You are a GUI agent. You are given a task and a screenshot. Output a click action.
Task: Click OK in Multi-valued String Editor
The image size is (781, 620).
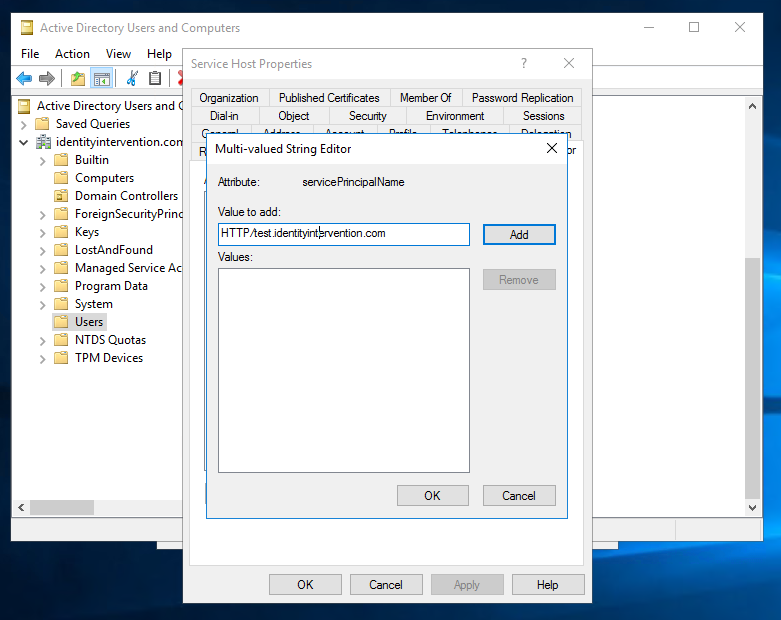432,496
